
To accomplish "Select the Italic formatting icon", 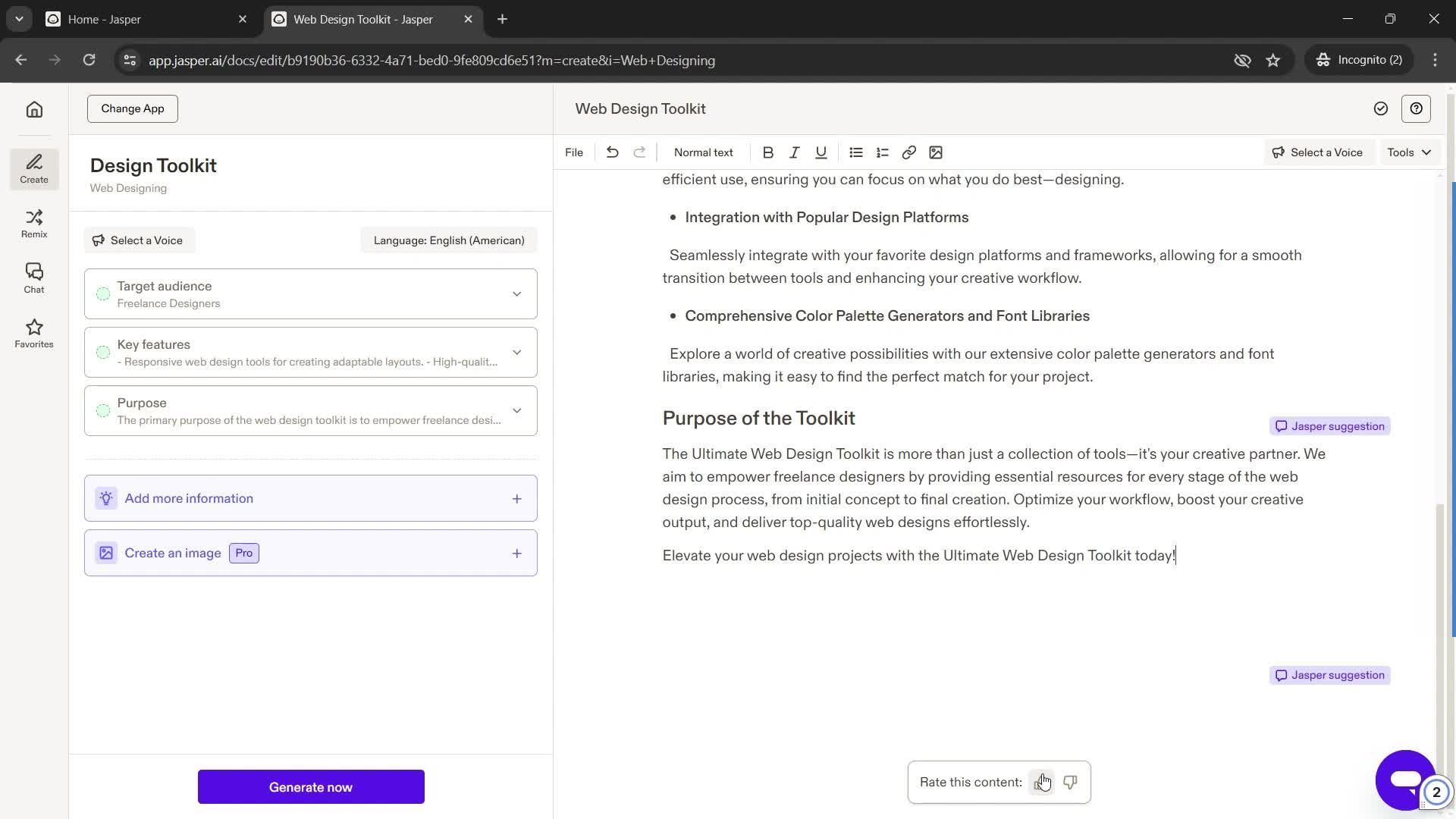I will tap(796, 152).
